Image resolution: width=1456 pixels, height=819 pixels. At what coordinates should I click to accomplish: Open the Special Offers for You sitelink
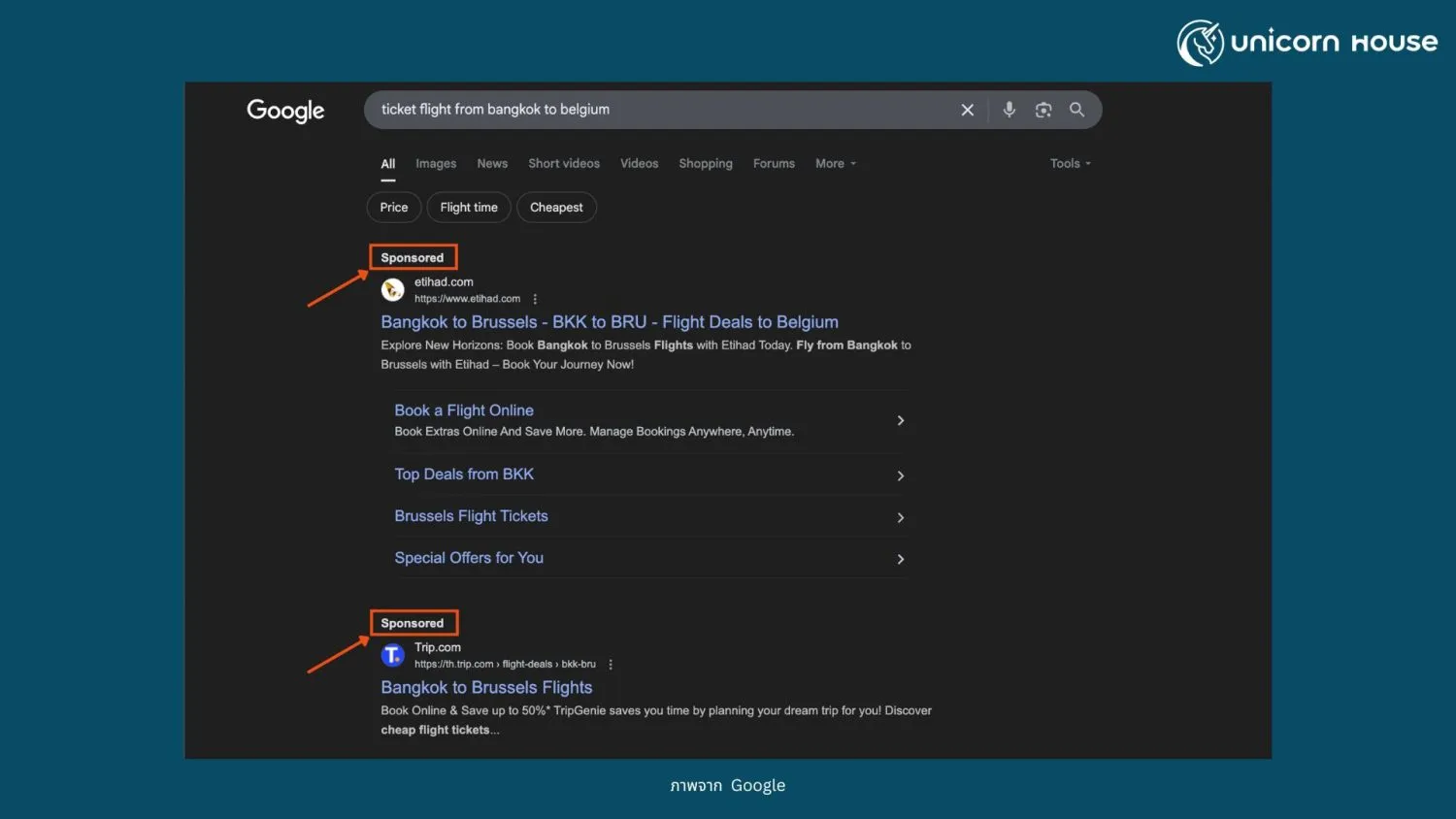point(469,558)
